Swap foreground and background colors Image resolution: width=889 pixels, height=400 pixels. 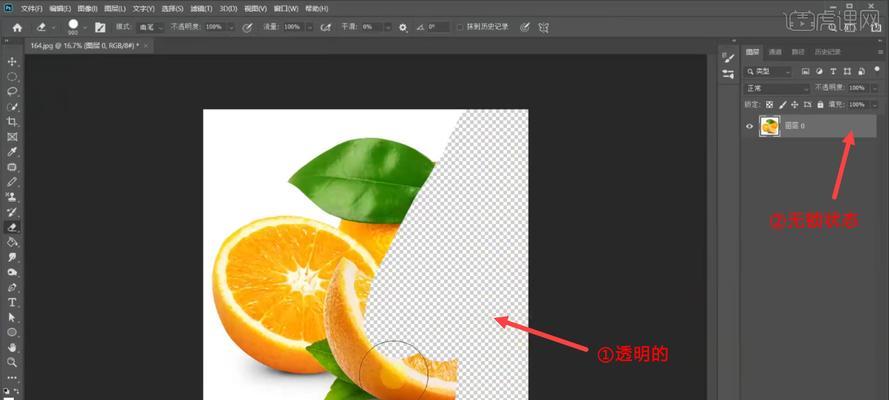tap(16, 390)
